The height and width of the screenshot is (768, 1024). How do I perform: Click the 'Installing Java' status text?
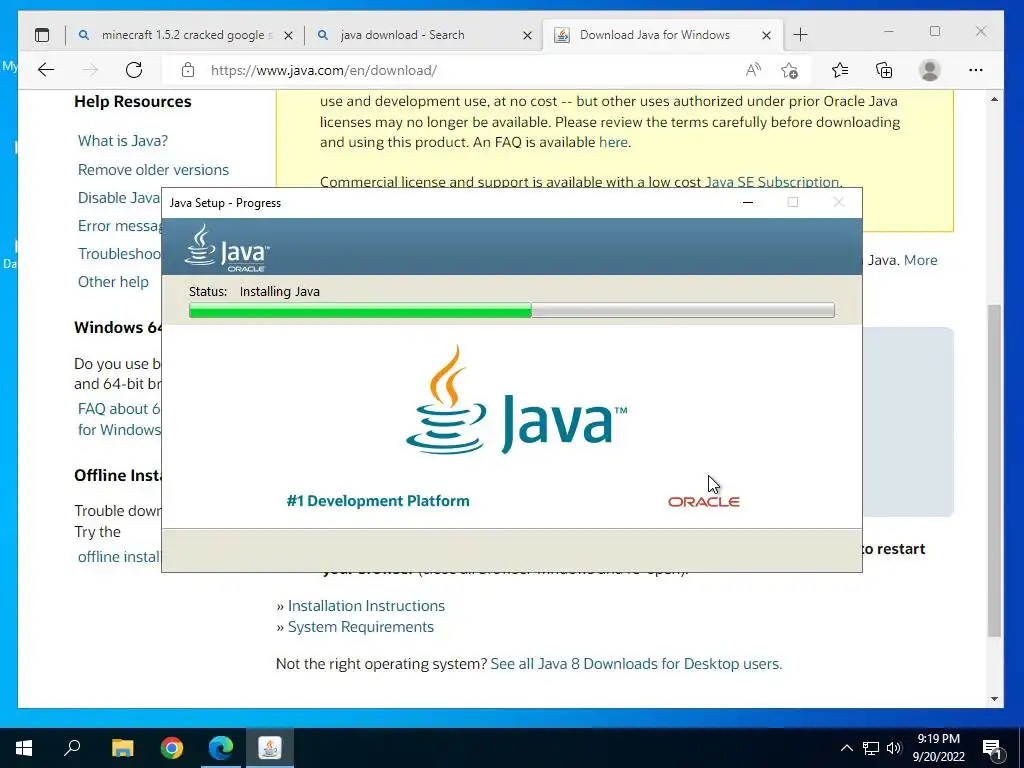click(x=280, y=291)
